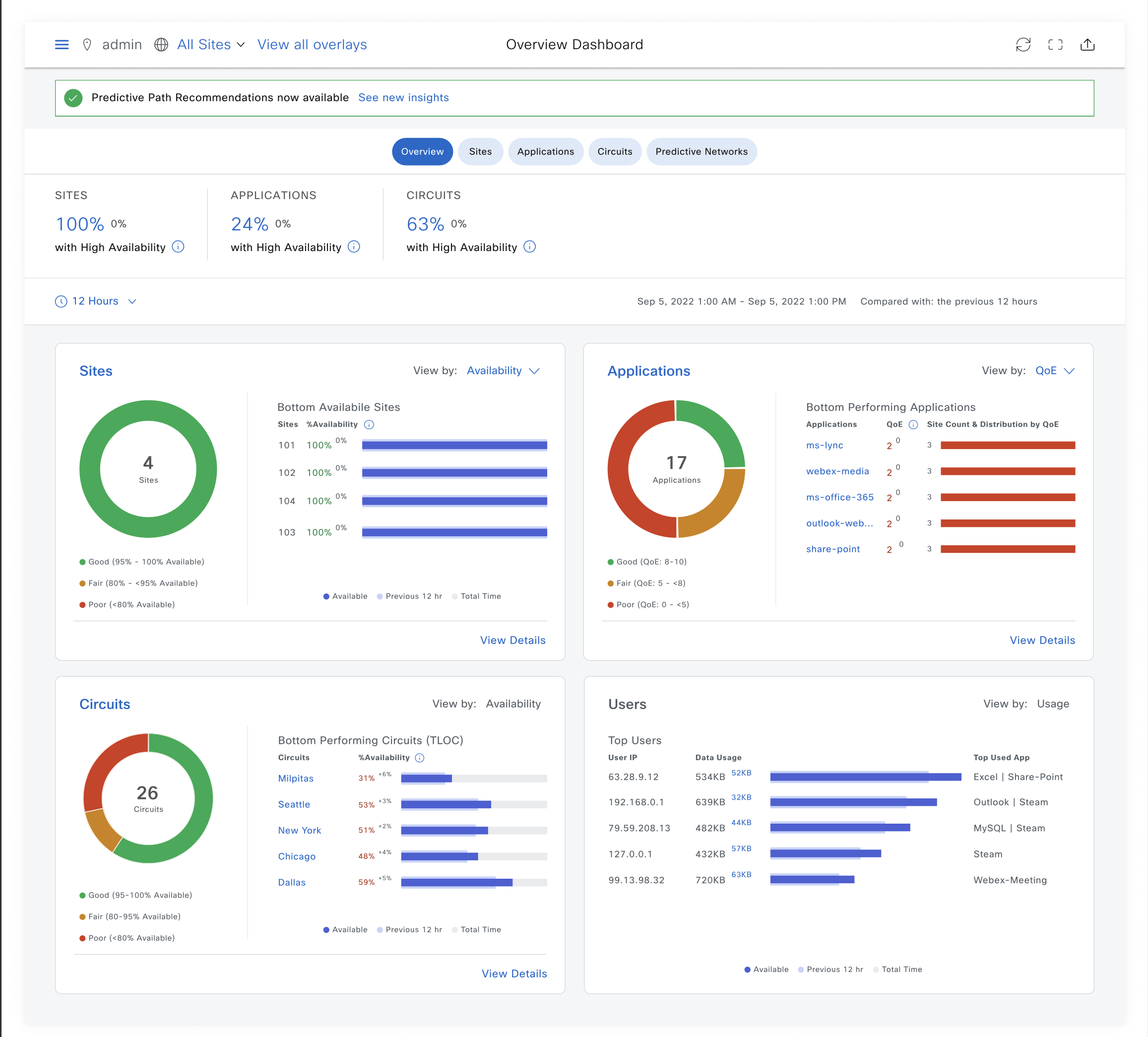Image resolution: width=1148 pixels, height=1037 pixels.
Task: Switch to the Predictive Networks tab
Action: pyautogui.click(x=701, y=151)
